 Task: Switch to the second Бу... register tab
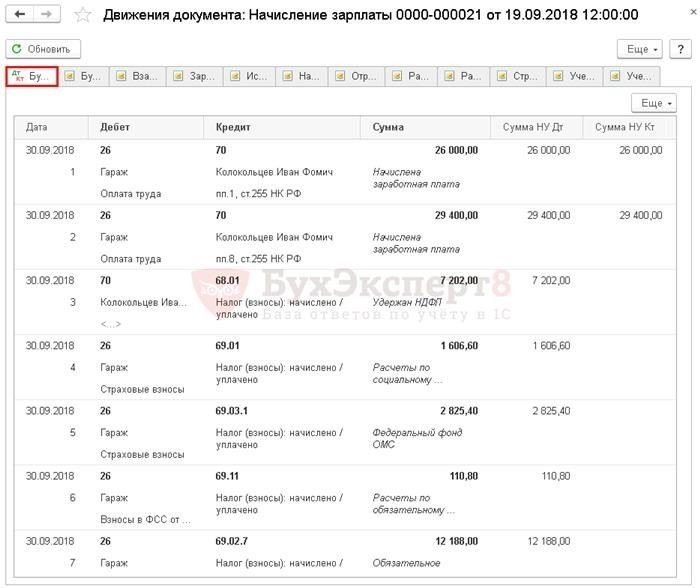pos(84,76)
